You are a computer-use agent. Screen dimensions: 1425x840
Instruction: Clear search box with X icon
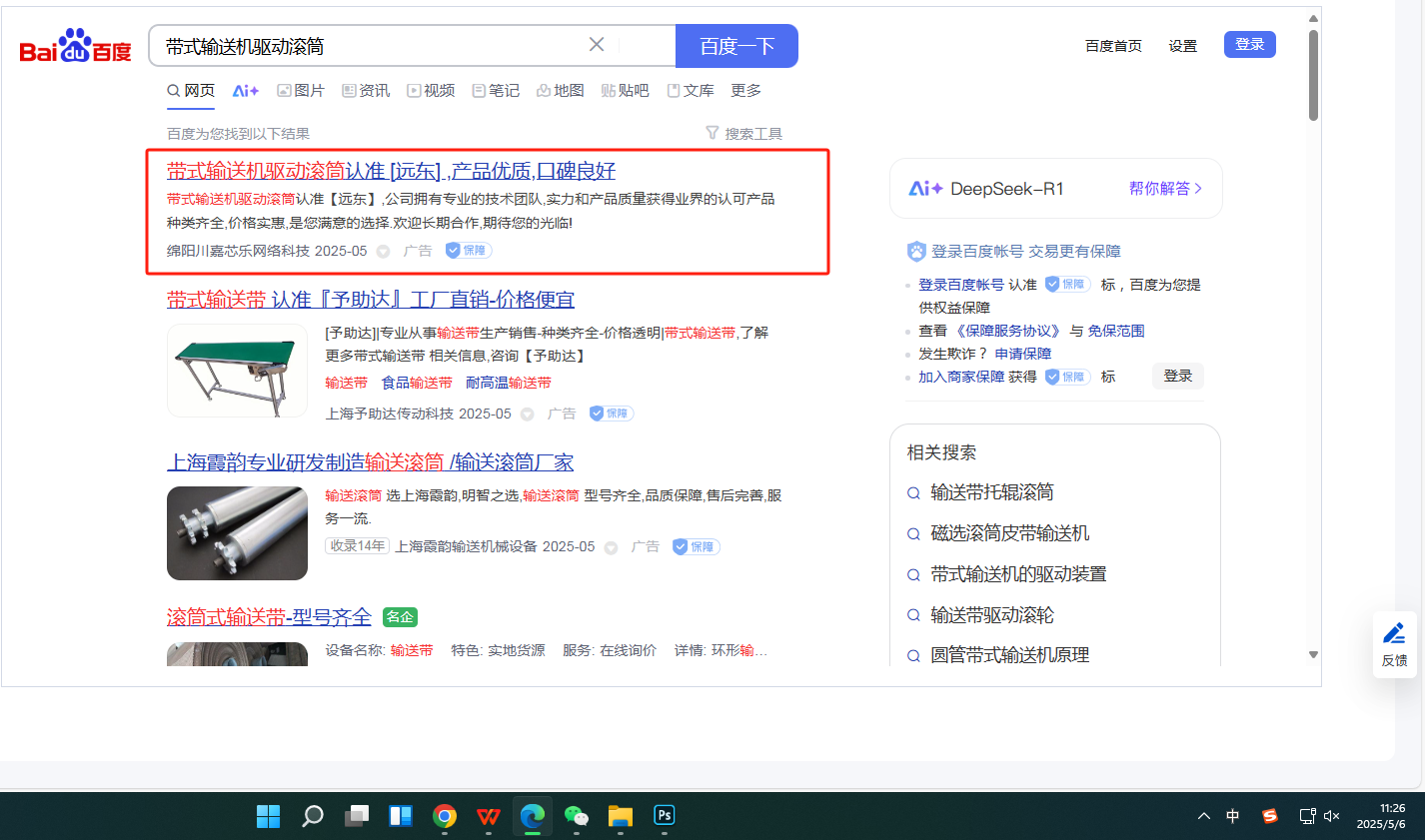597,45
